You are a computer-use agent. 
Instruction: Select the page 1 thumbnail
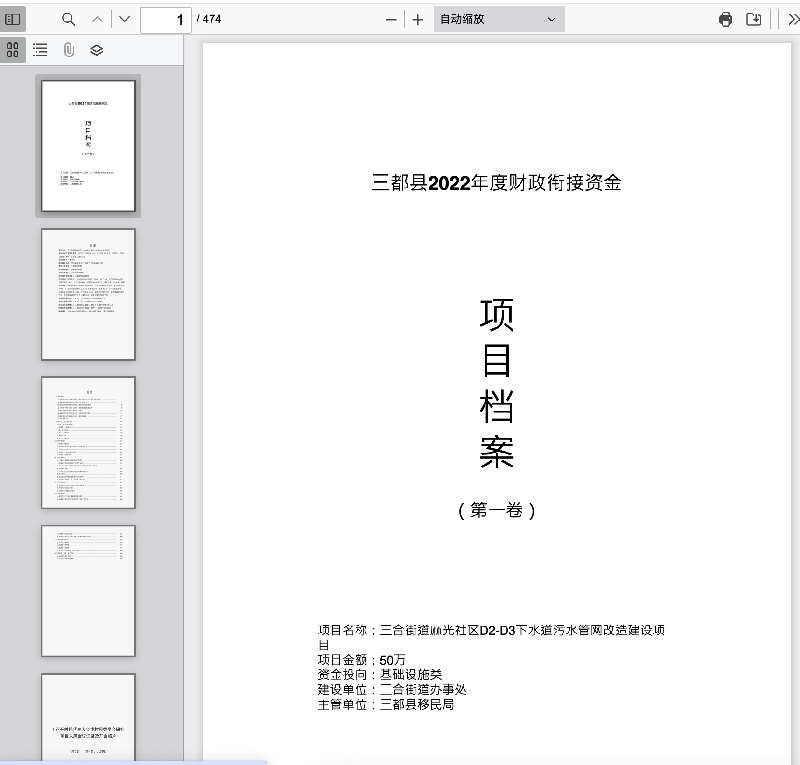pos(88,146)
